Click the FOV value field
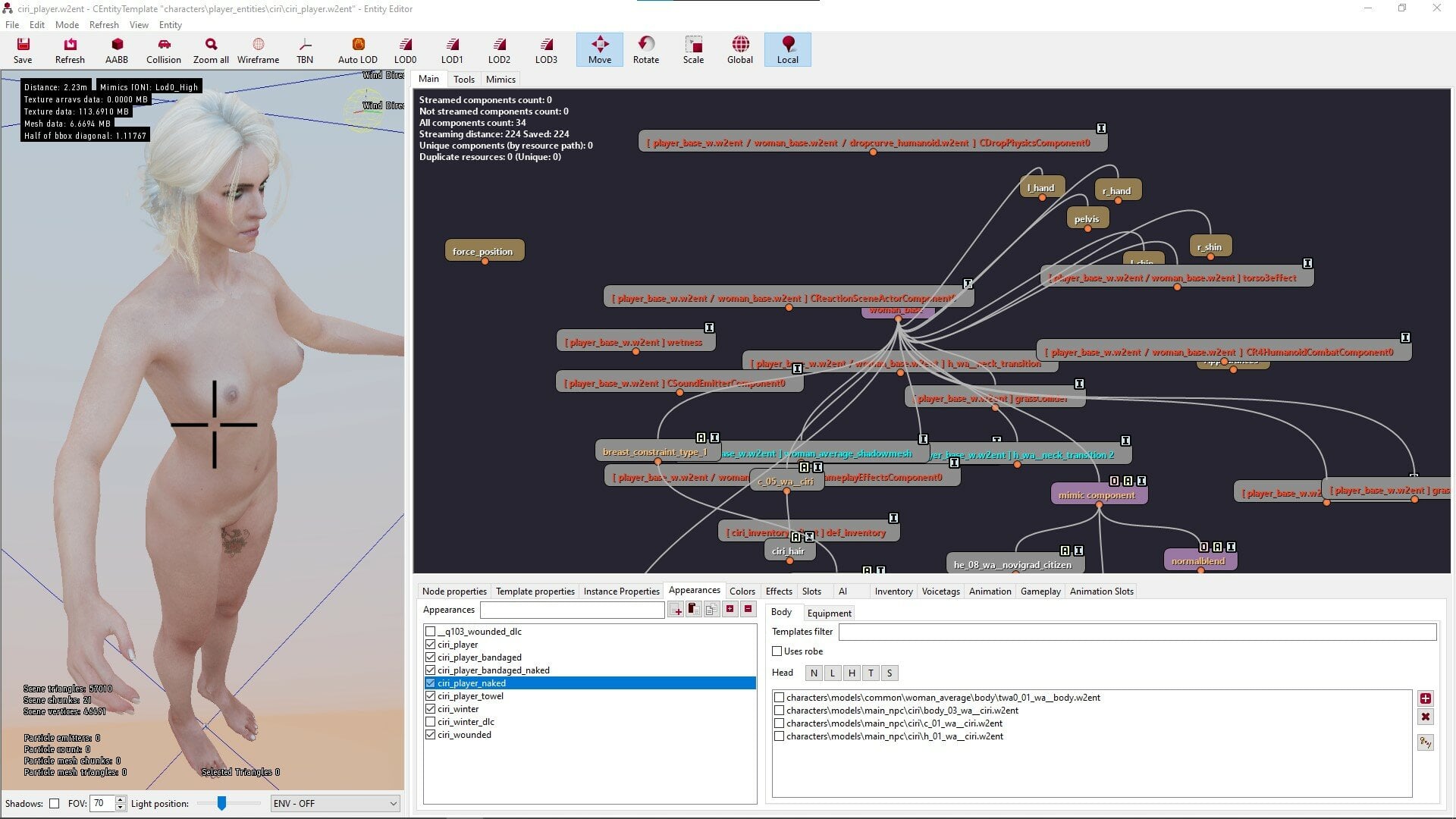 [x=102, y=803]
